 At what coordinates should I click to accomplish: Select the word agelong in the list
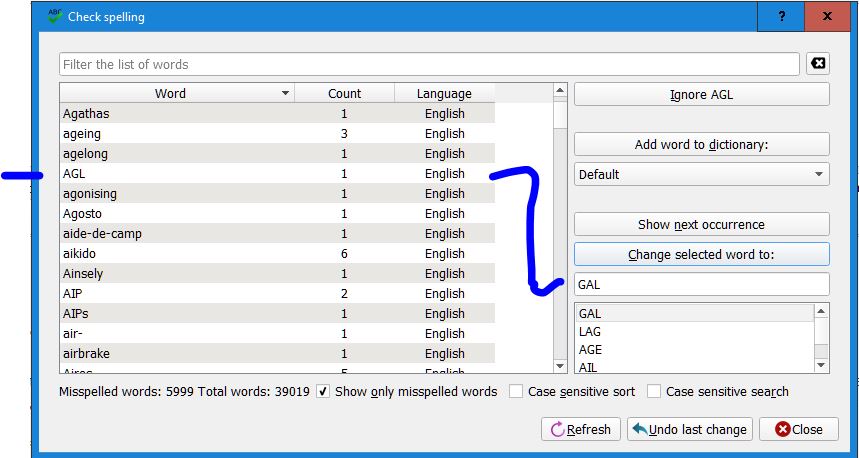[85, 153]
